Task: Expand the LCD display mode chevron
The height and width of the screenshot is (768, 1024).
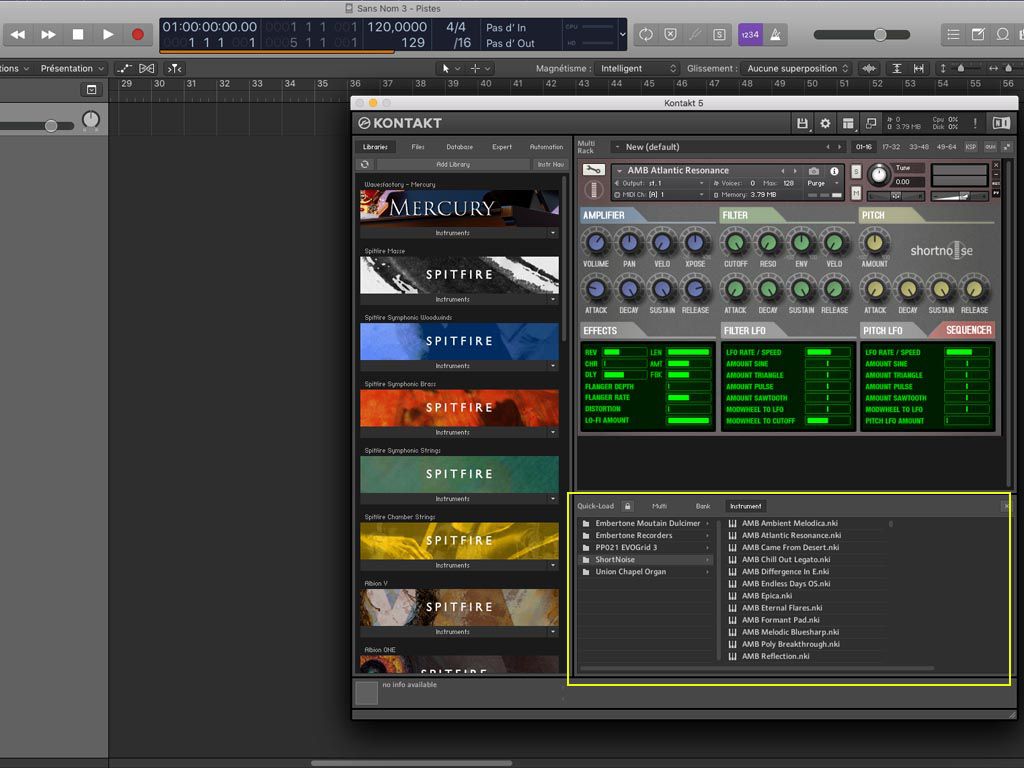Action: point(622,34)
